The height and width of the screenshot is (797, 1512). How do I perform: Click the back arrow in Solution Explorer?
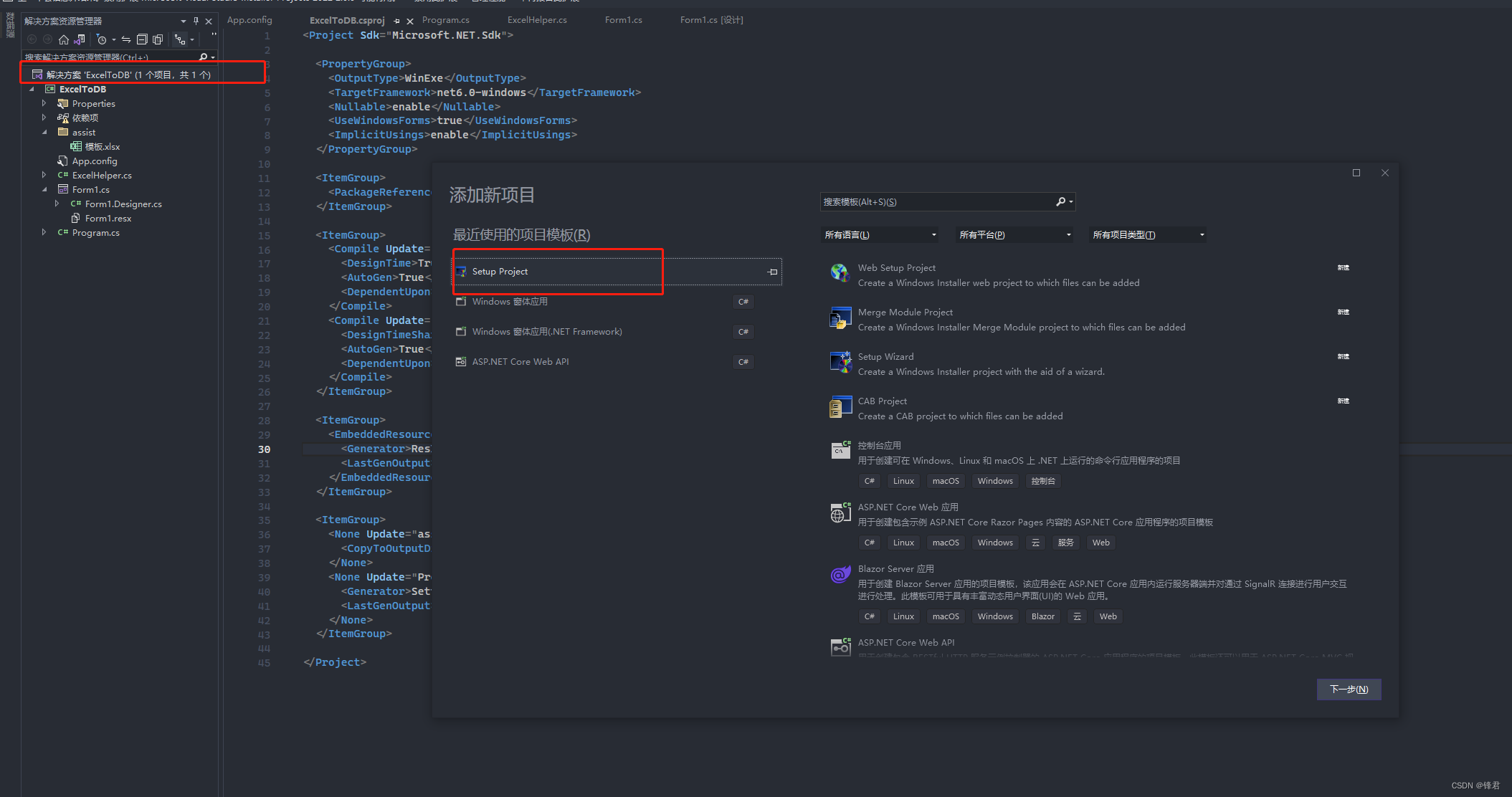point(32,39)
